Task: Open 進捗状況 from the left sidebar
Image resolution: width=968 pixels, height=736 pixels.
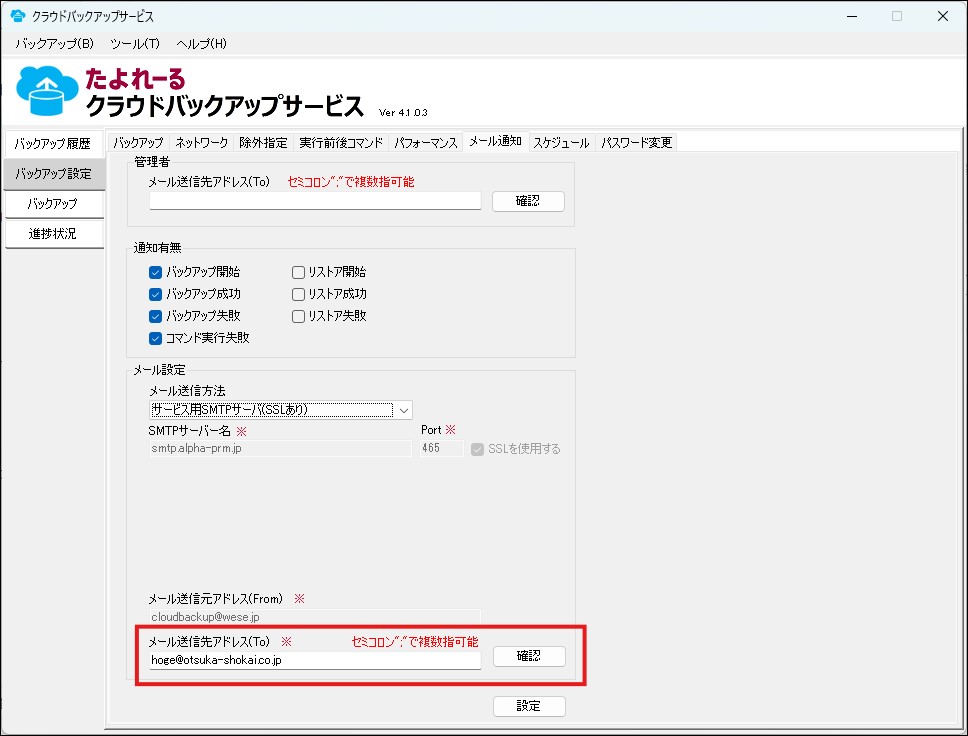Action: (53, 234)
